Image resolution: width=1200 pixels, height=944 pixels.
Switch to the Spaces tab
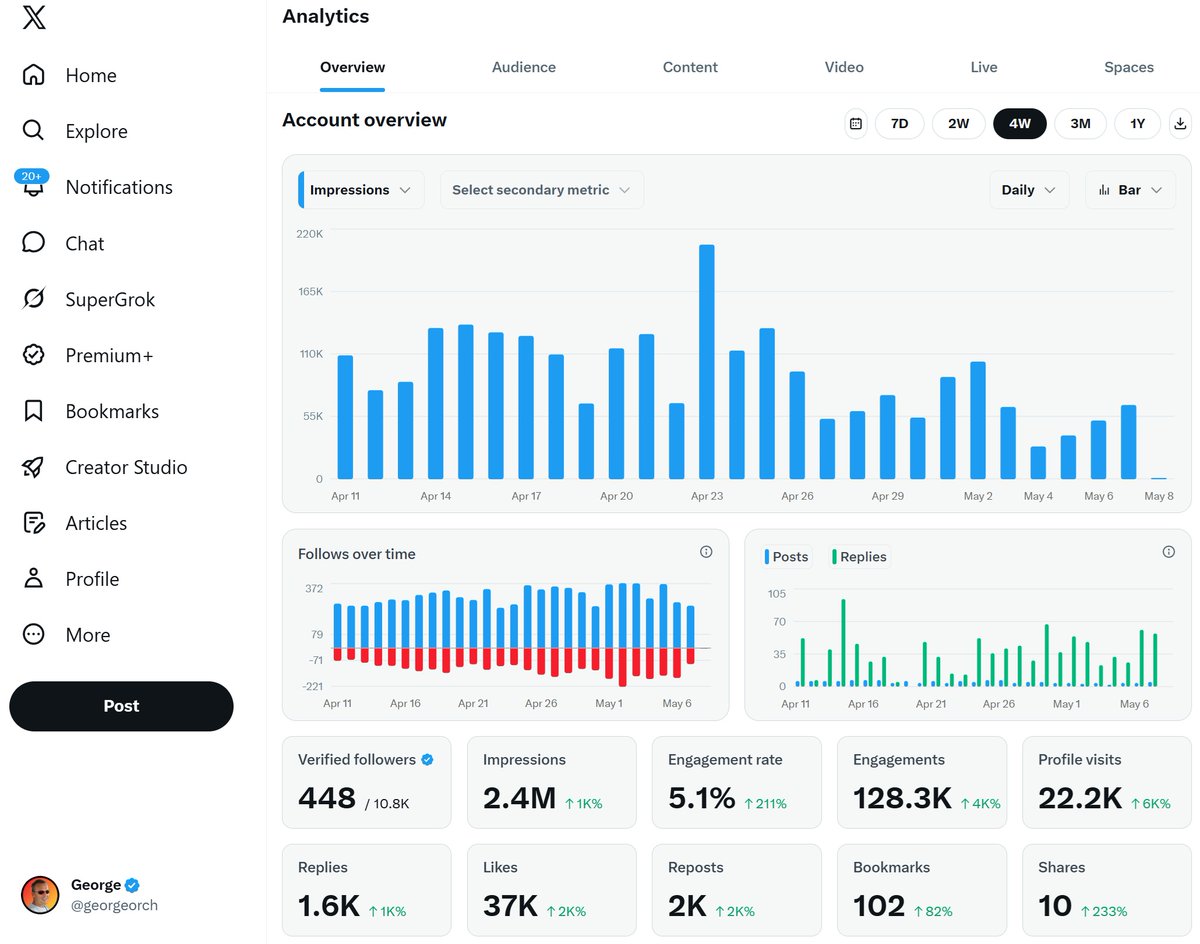pyautogui.click(x=1129, y=67)
